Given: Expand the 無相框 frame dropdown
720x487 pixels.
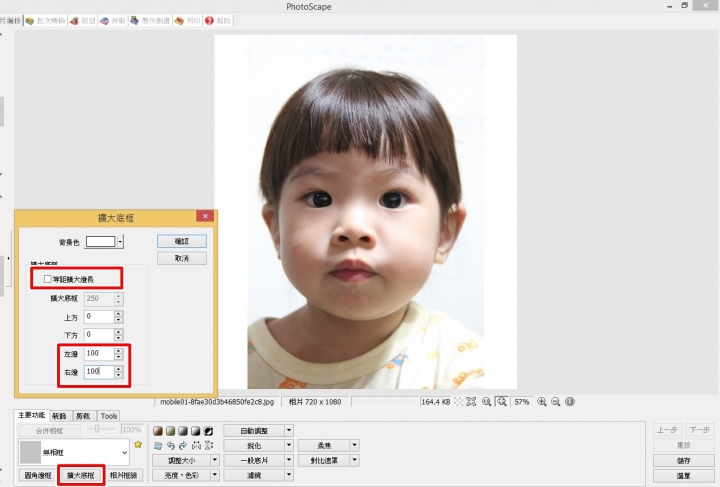Looking at the screenshot, I should click(x=124, y=452).
